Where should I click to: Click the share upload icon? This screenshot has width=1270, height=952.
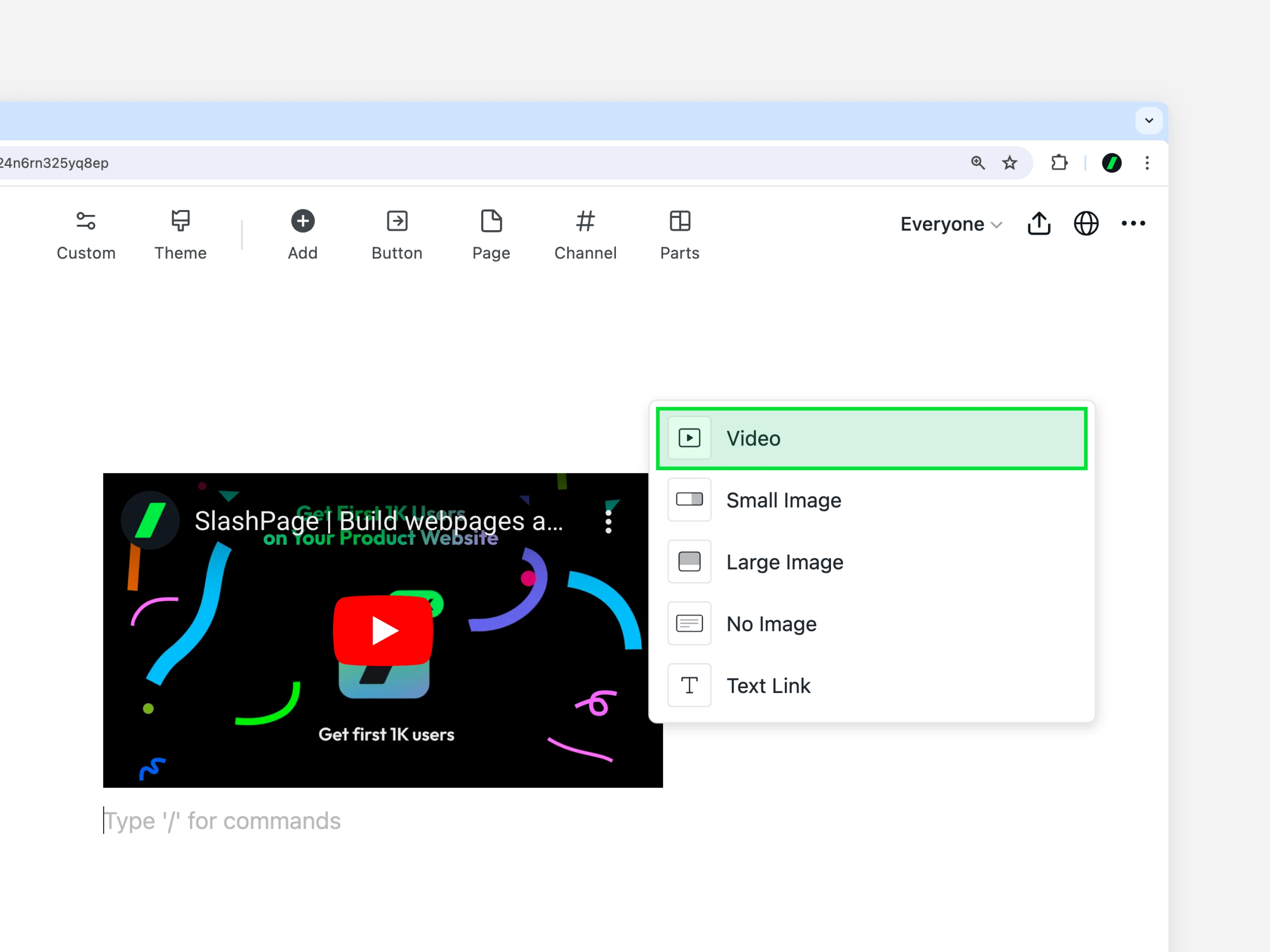pyautogui.click(x=1038, y=224)
